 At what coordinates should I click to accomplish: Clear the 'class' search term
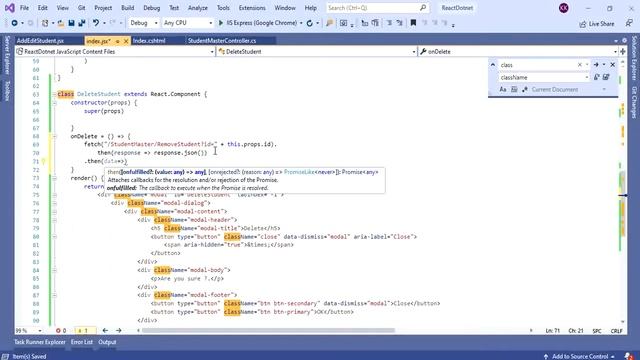pos(580,65)
